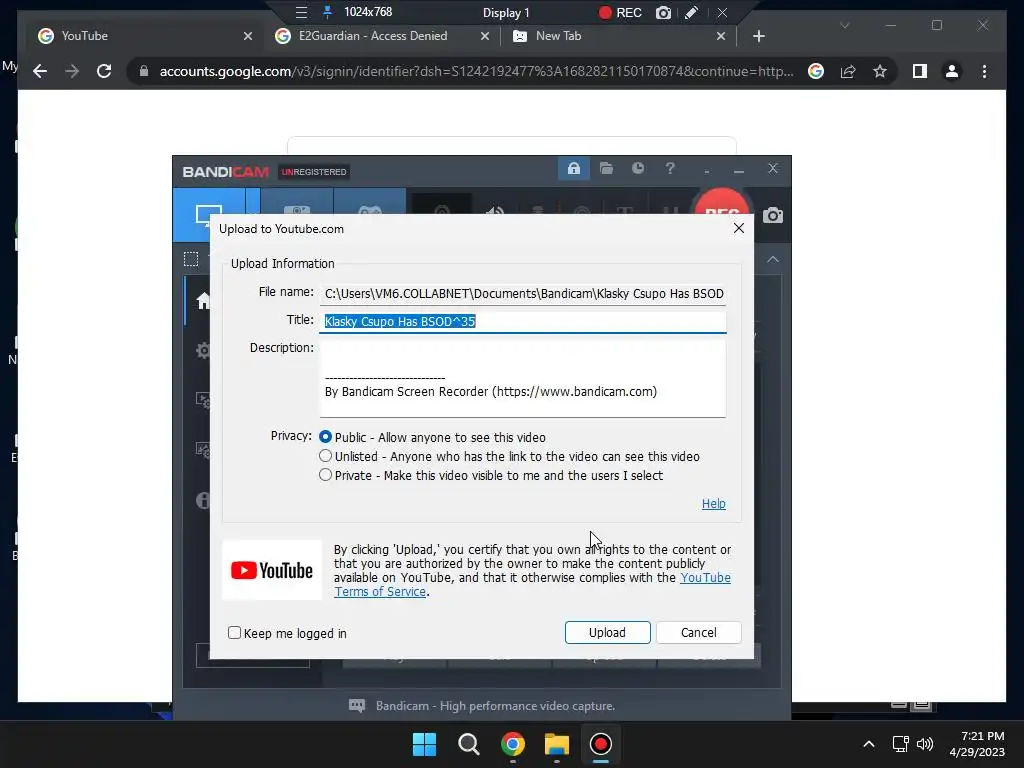Bookmark this page with star icon
The width and height of the screenshot is (1024, 768).
point(880,71)
